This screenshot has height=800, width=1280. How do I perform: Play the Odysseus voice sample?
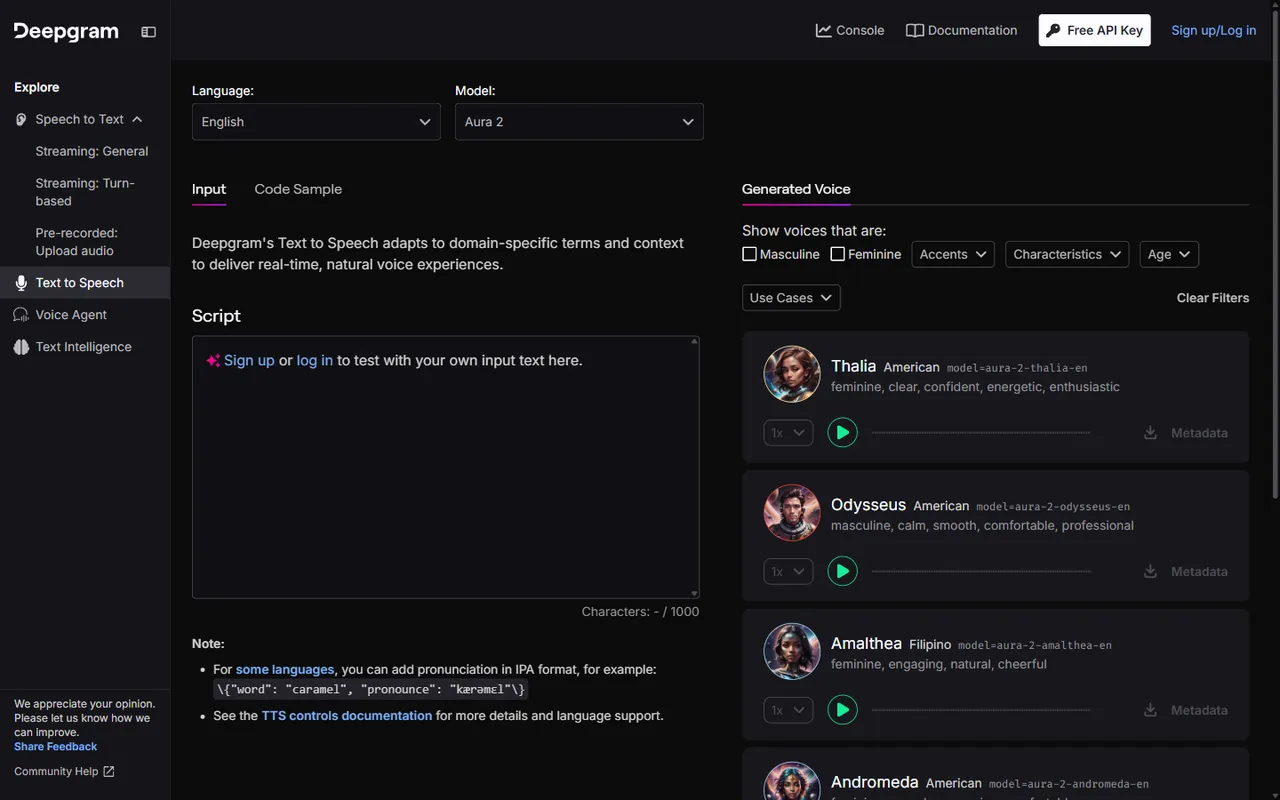842,571
